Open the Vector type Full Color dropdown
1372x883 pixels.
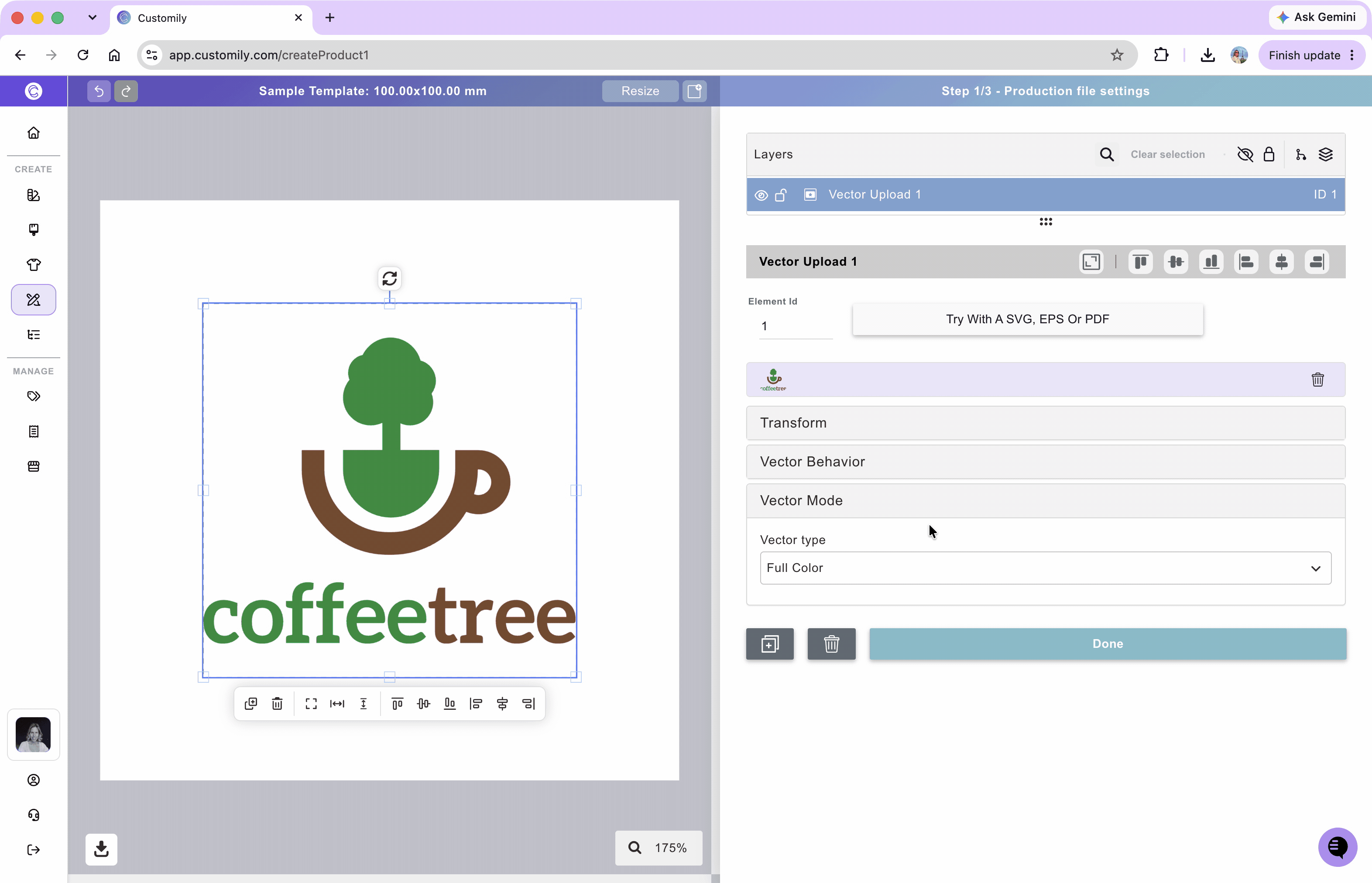click(x=1045, y=568)
